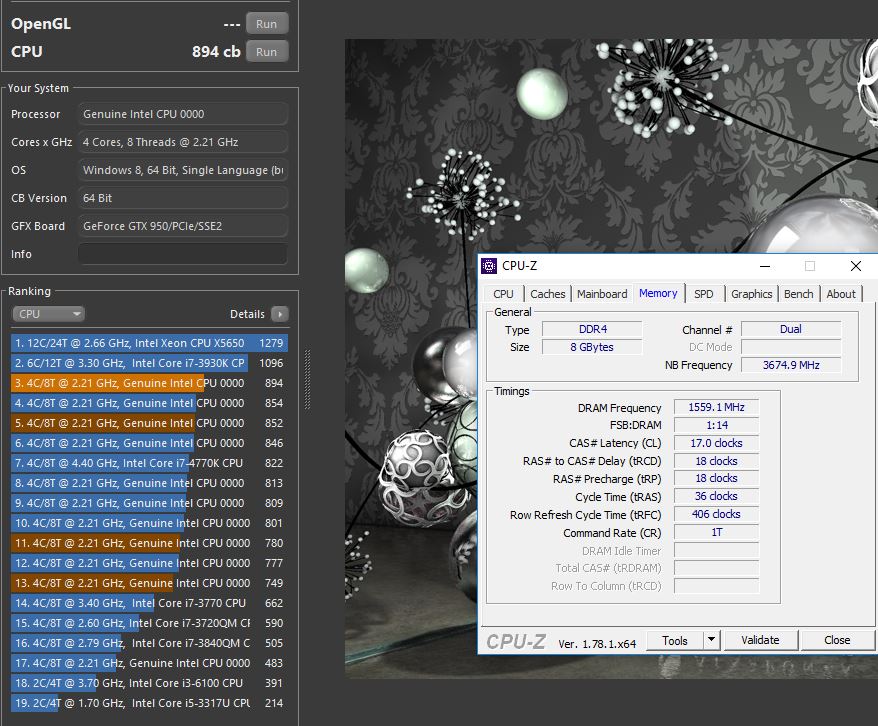This screenshot has height=726, width=878.
Task: Open the Bench tab in CPU-Z
Action: pos(798,294)
